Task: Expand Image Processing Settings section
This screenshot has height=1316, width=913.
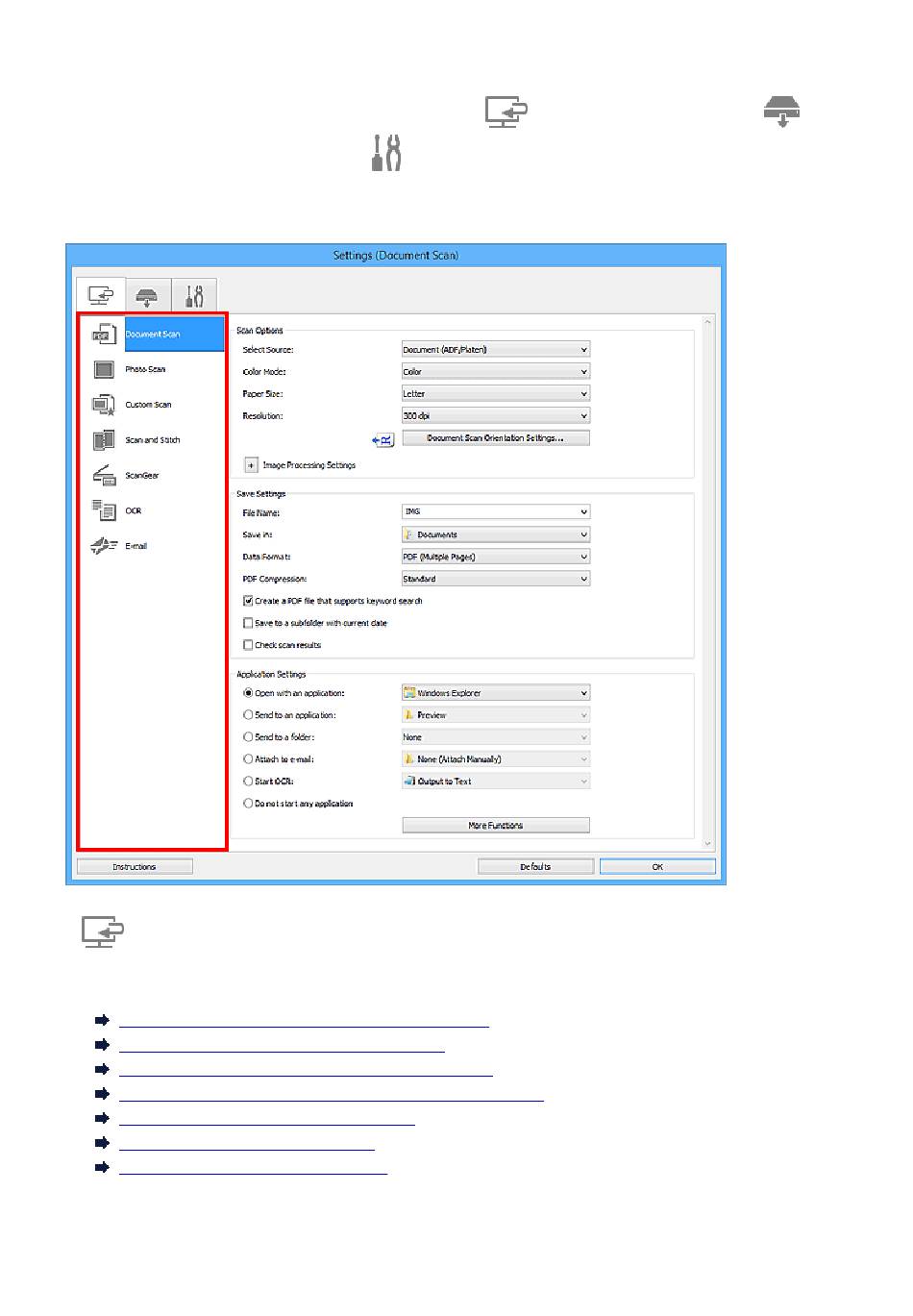Action: pos(252,465)
